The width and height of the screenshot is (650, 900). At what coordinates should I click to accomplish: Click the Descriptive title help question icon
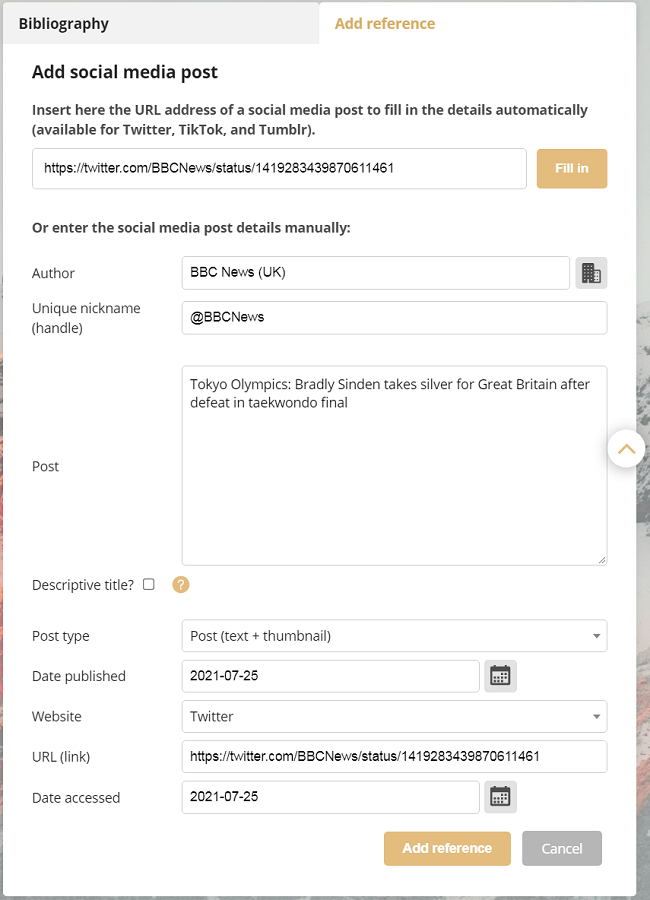181,584
